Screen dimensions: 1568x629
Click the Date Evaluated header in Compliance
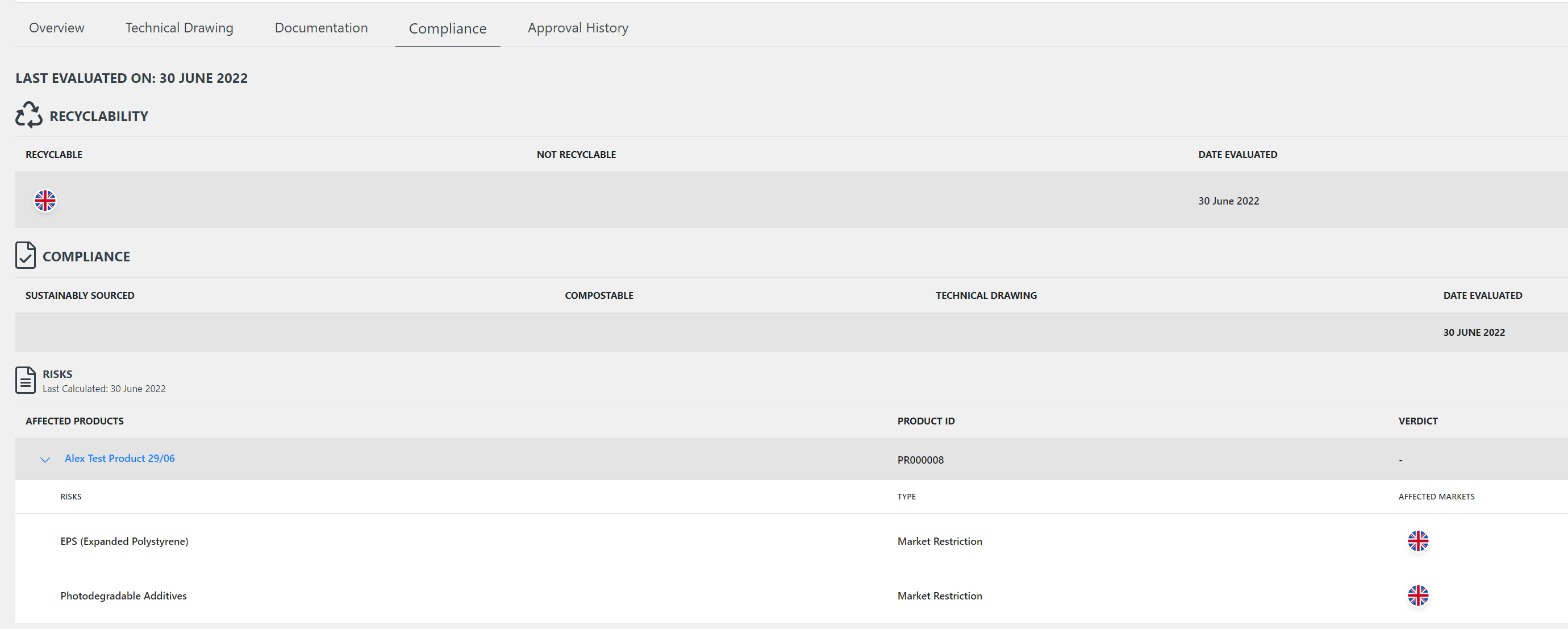click(x=1482, y=295)
